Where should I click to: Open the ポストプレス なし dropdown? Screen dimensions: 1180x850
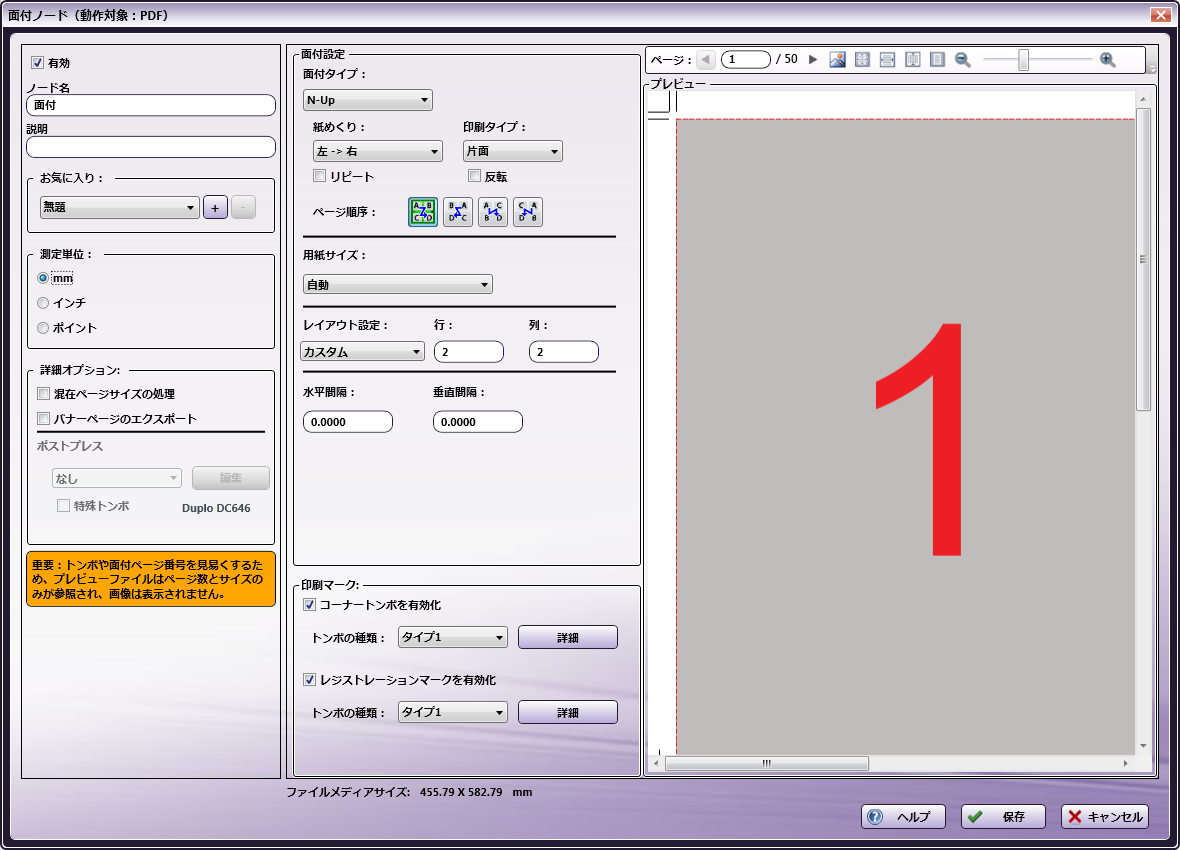tap(117, 478)
